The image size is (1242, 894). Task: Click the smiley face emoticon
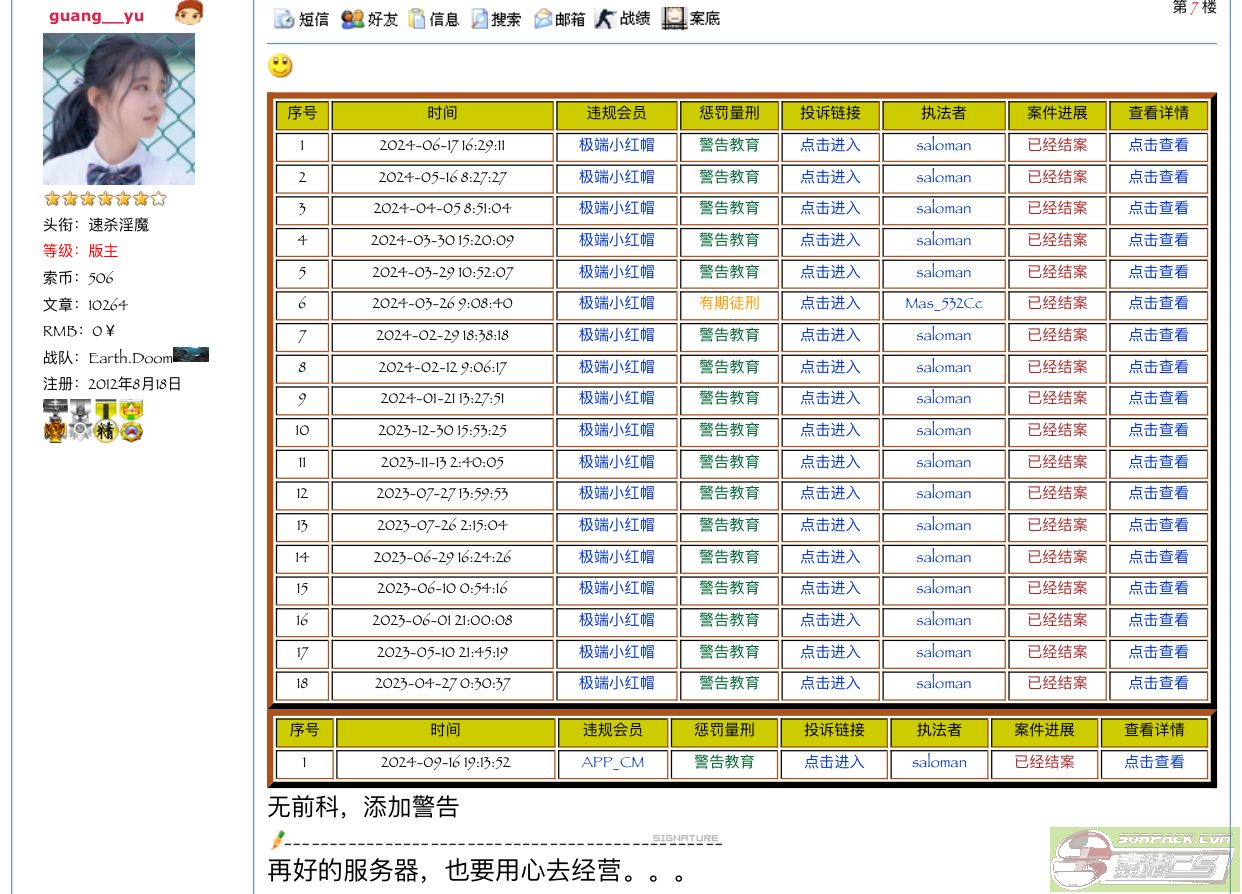(x=281, y=67)
